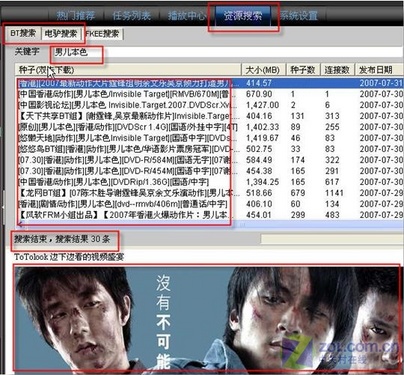
Task: Sort by the 发布日期 column header
Action: [x=379, y=70]
